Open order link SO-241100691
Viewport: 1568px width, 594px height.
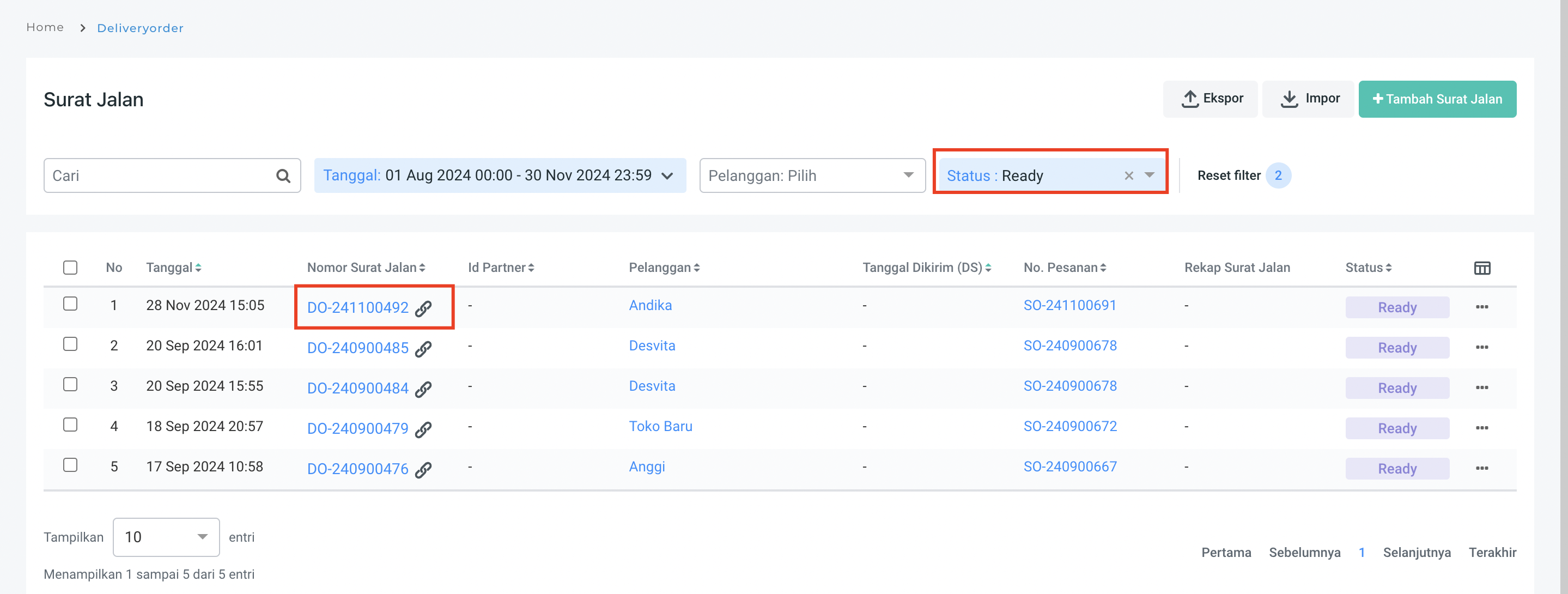click(1069, 306)
